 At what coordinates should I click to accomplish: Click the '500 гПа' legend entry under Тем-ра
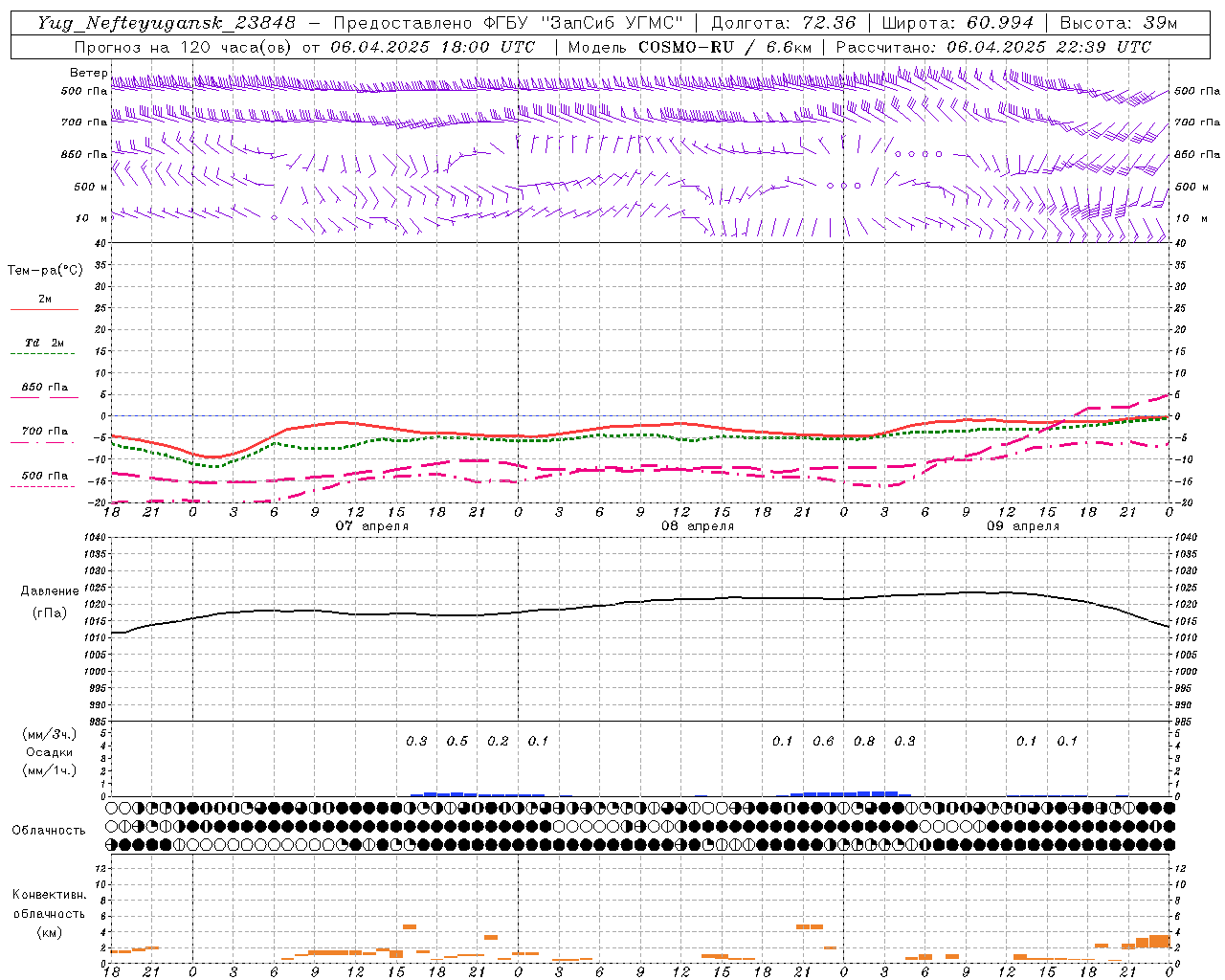45,476
